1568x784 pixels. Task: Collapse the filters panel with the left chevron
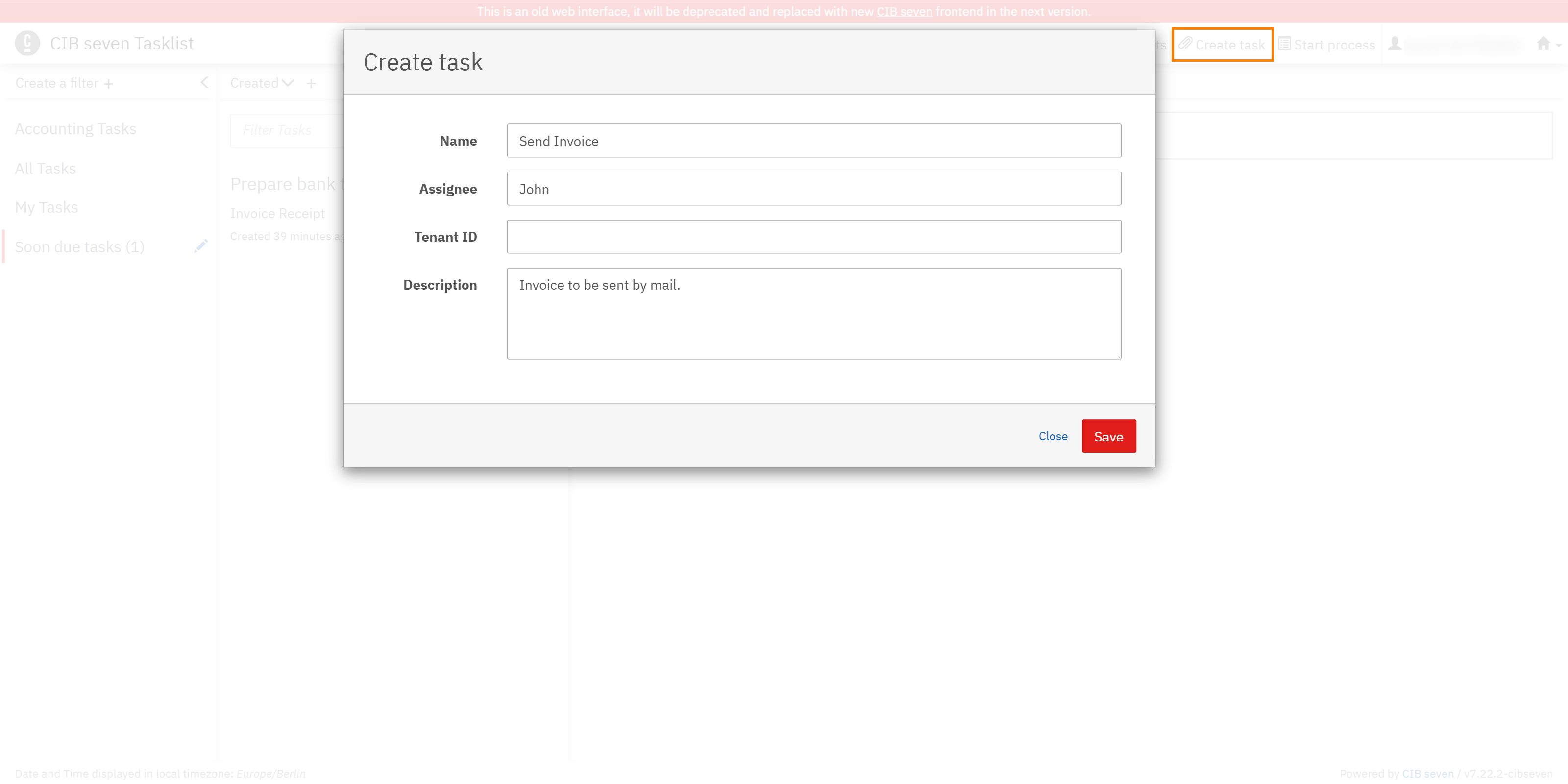[204, 83]
